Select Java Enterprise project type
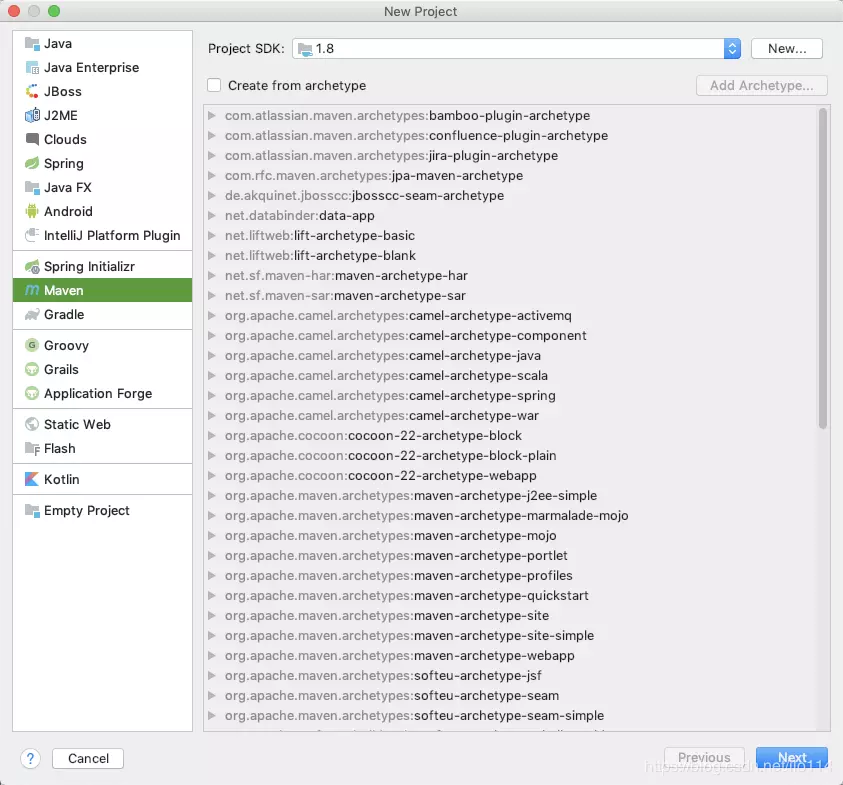The height and width of the screenshot is (785, 843). [102, 68]
